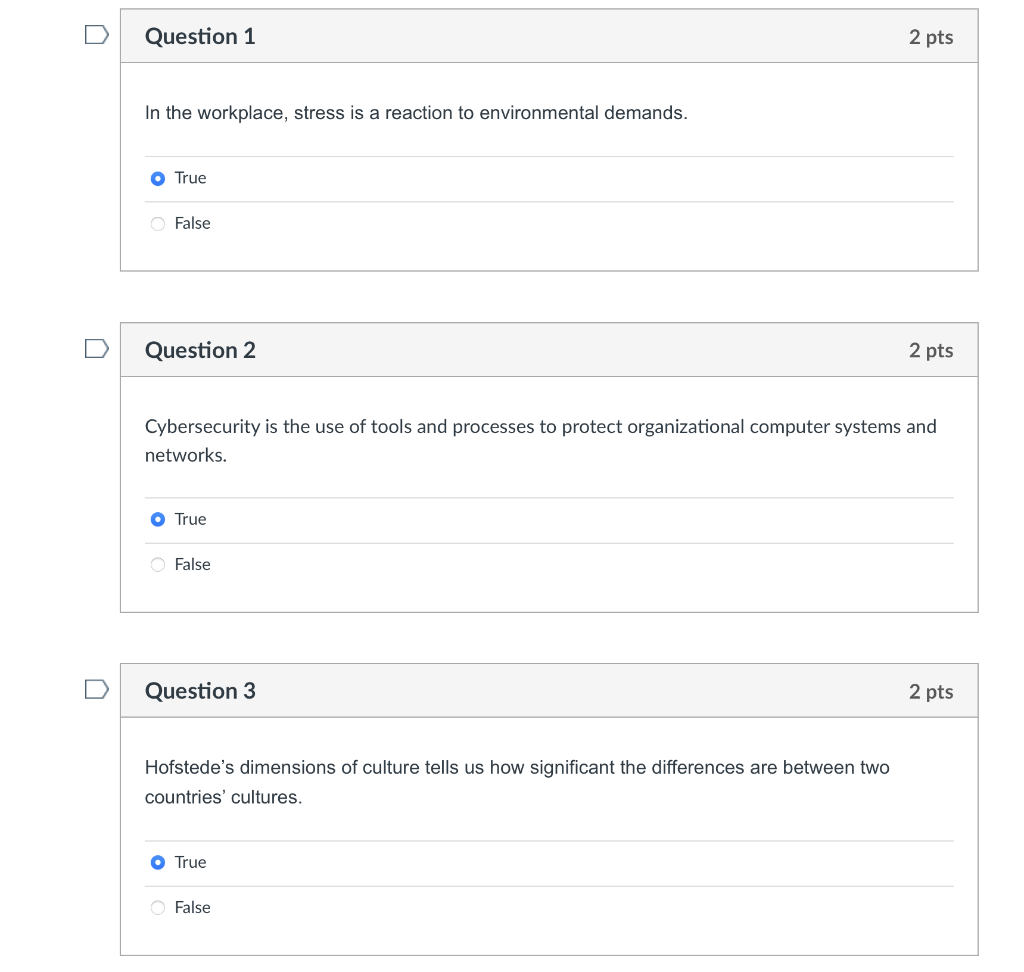Click the "Question 2" heading
1024x972 pixels.
pyautogui.click(x=200, y=350)
